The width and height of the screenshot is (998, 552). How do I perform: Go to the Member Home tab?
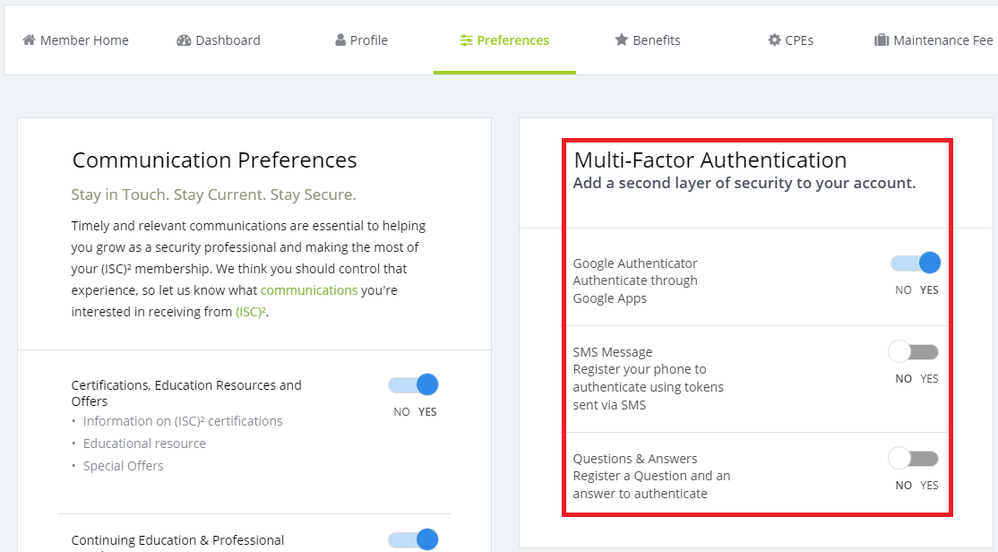[75, 41]
